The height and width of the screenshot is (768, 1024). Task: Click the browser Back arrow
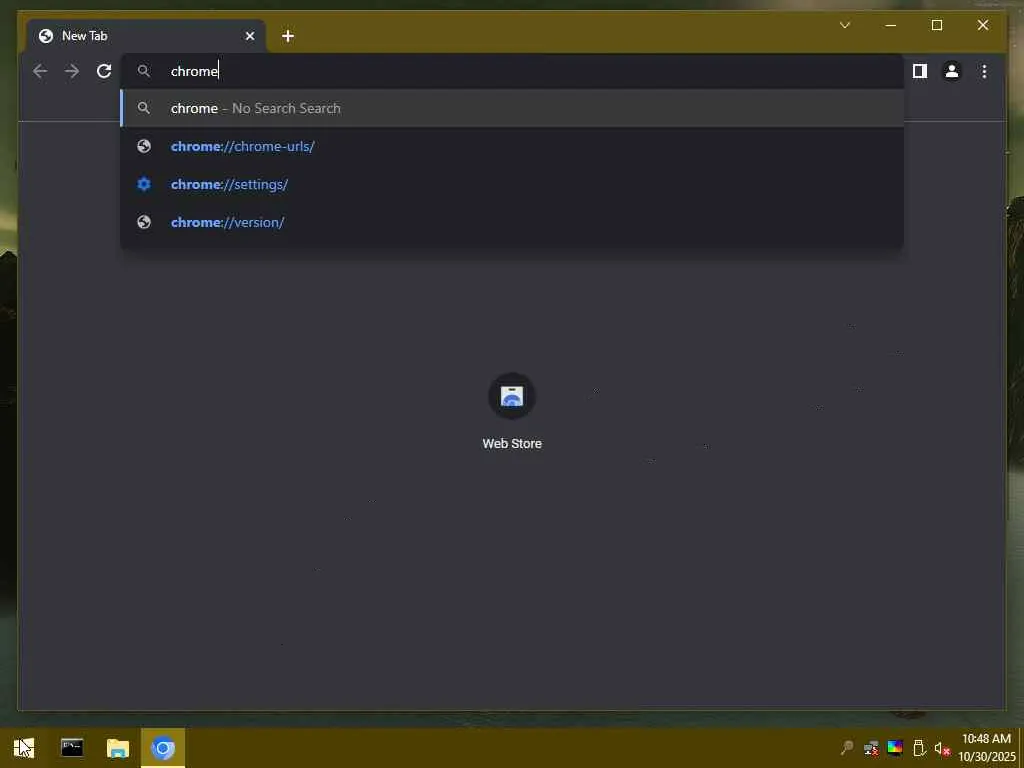coord(40,71)
